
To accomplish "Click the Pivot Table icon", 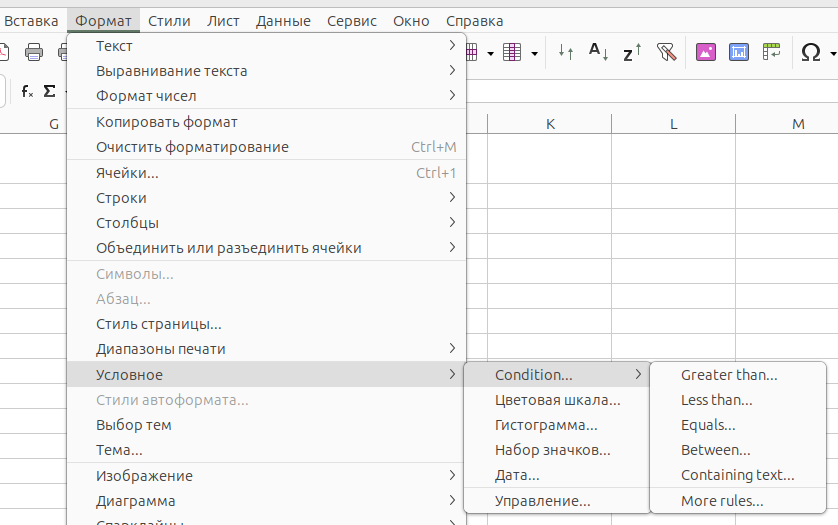I will point(772,52).
